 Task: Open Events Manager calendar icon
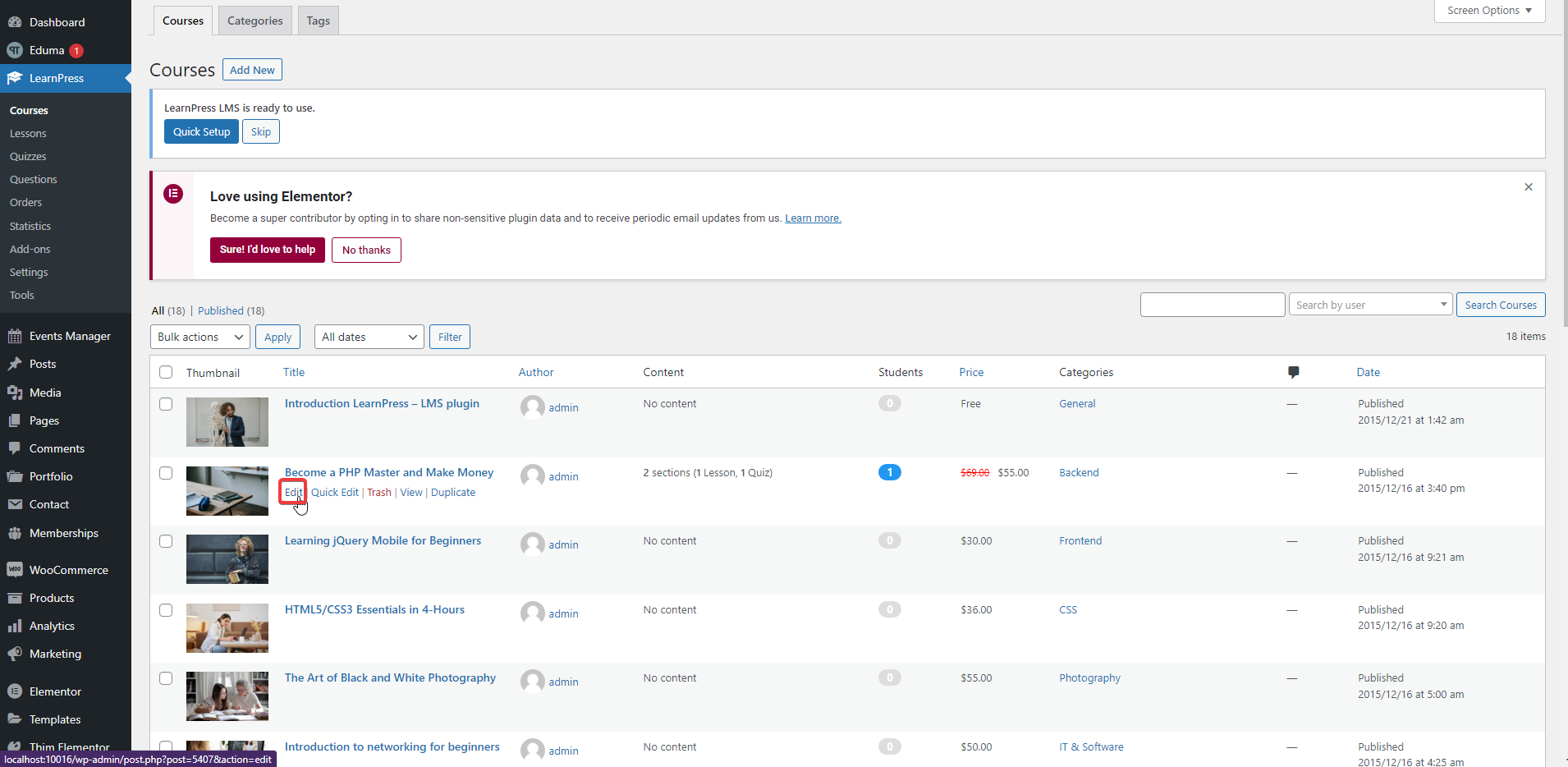[15, 336]
